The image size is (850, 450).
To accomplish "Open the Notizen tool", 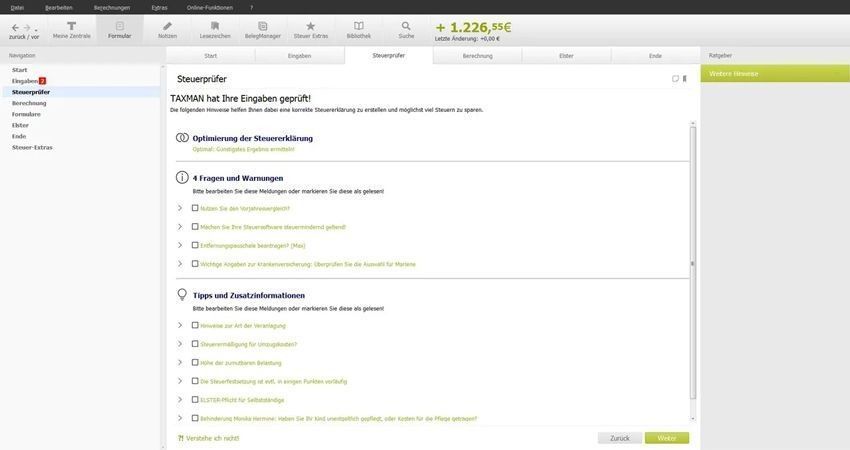I will (167, 30).
